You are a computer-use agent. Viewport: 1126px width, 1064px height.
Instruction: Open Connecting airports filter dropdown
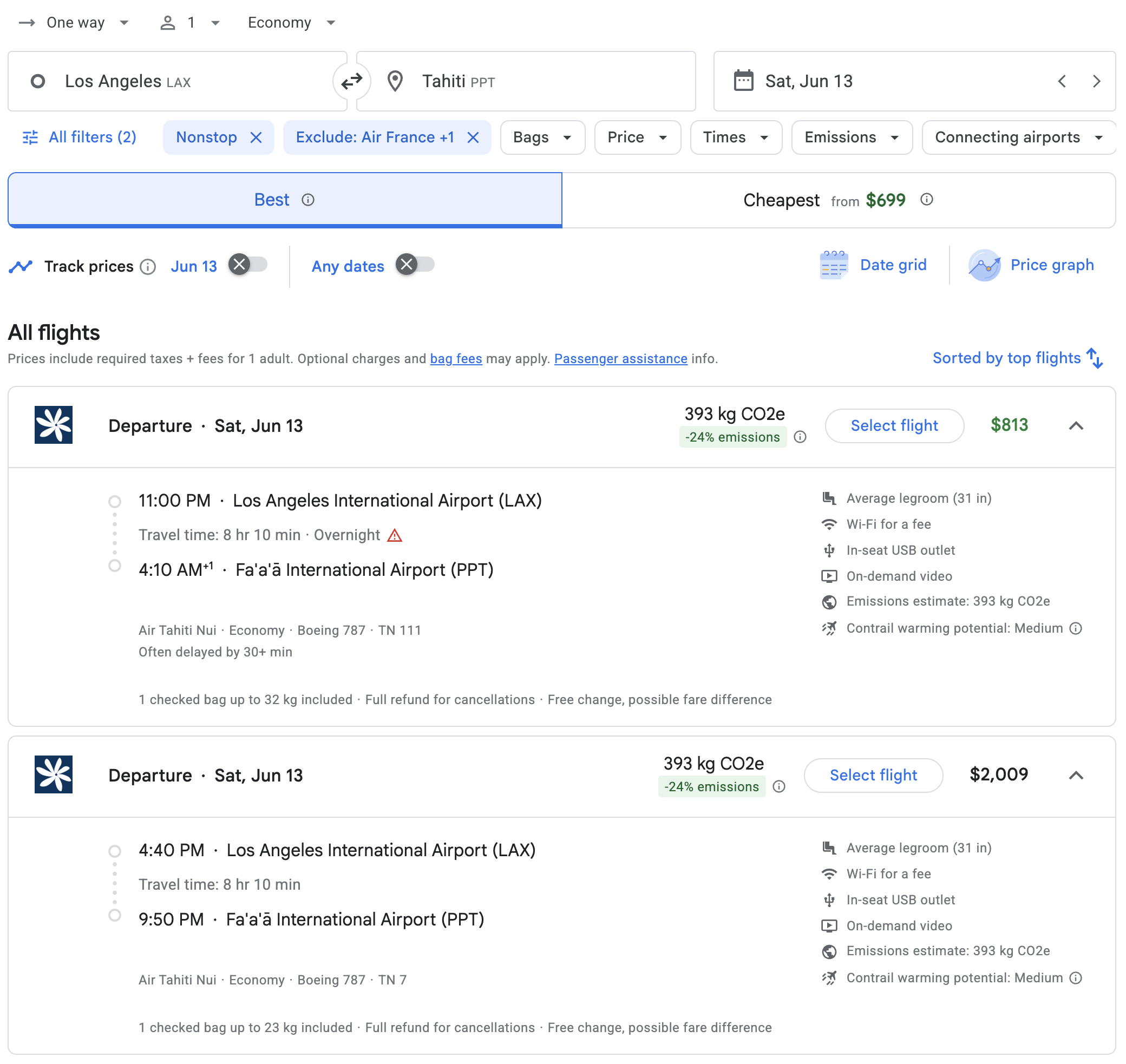(x=1018, y=137)
